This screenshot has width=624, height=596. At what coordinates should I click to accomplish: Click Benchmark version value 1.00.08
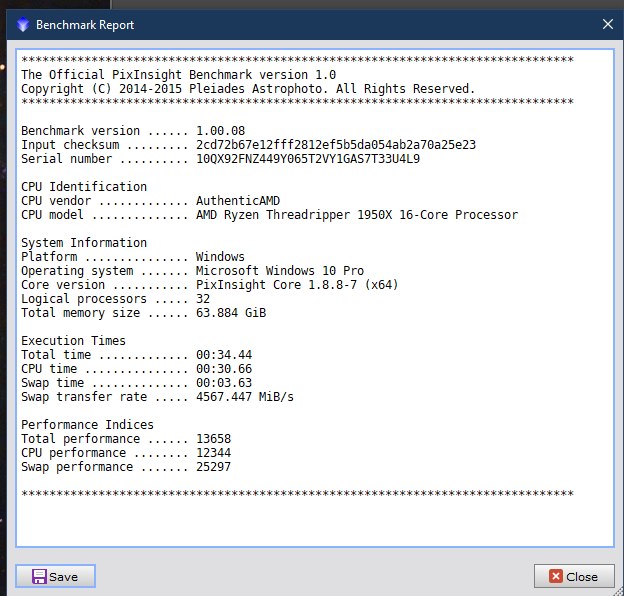pos(220,131)
